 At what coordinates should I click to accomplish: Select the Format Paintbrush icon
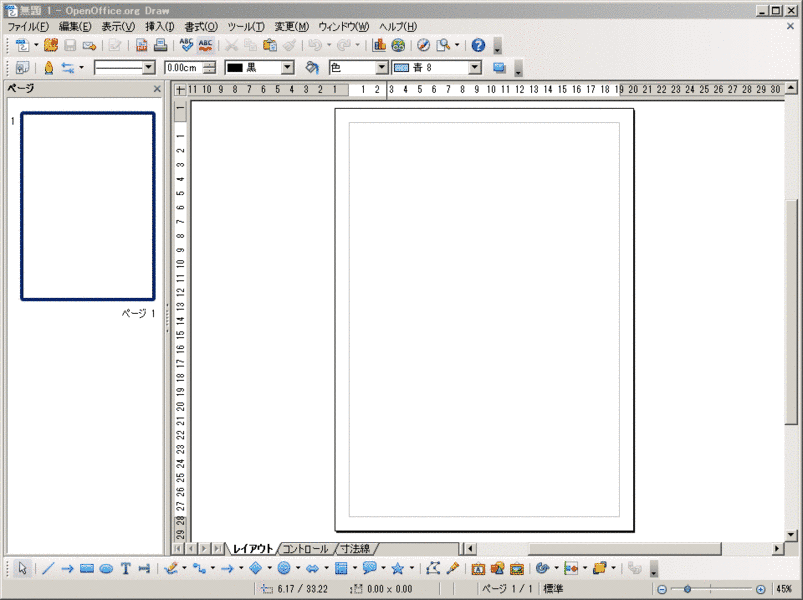(289, 46)
